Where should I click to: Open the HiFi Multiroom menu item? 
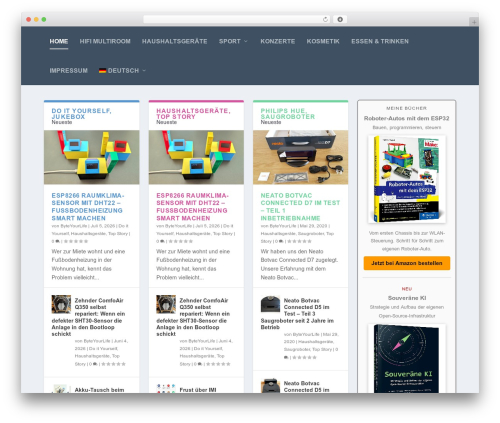105,41
